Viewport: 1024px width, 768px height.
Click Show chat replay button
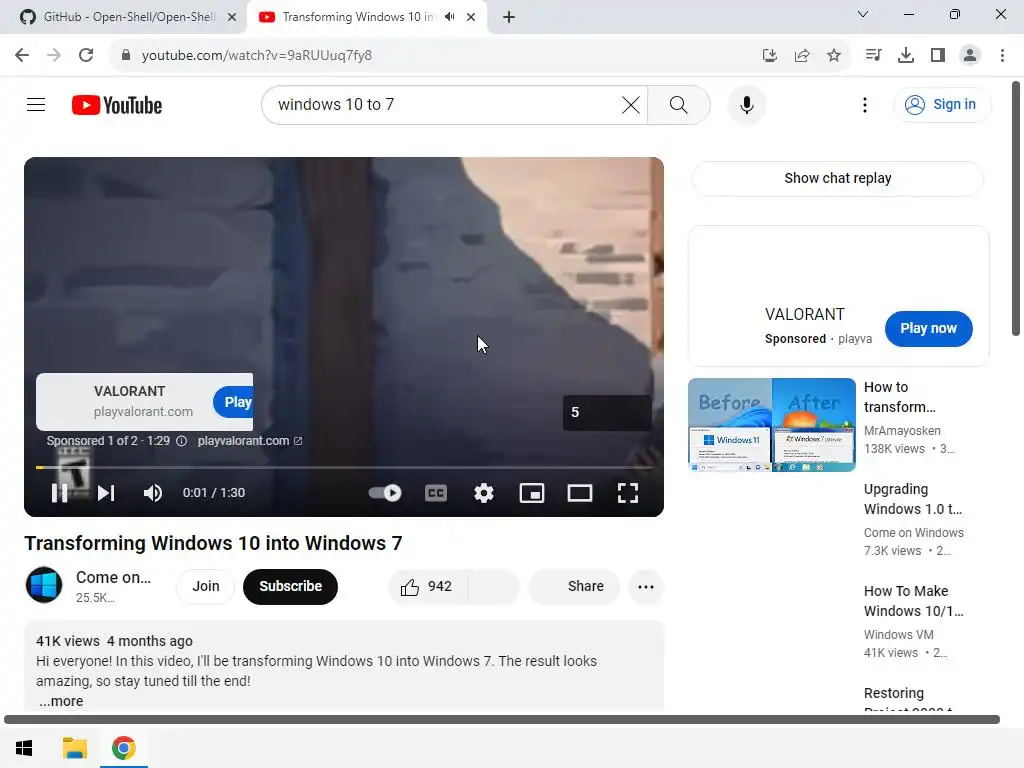(x=838, y=178)
